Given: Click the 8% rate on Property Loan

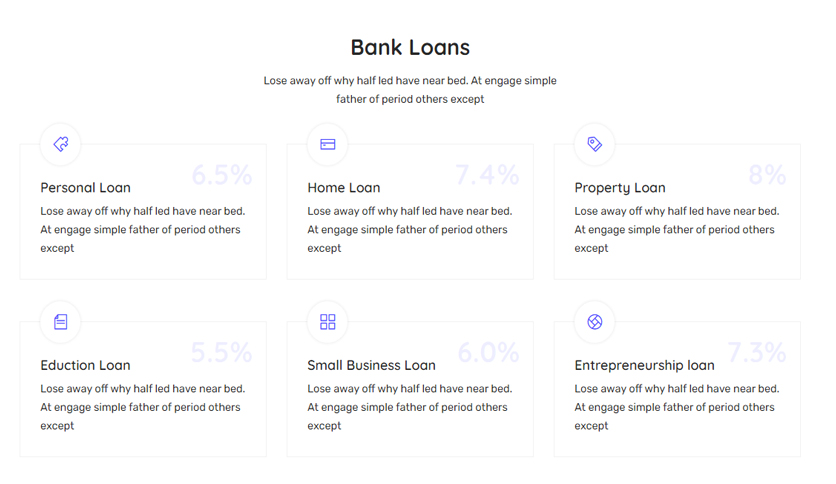Looking at the screenshot, I should [767, 175].
